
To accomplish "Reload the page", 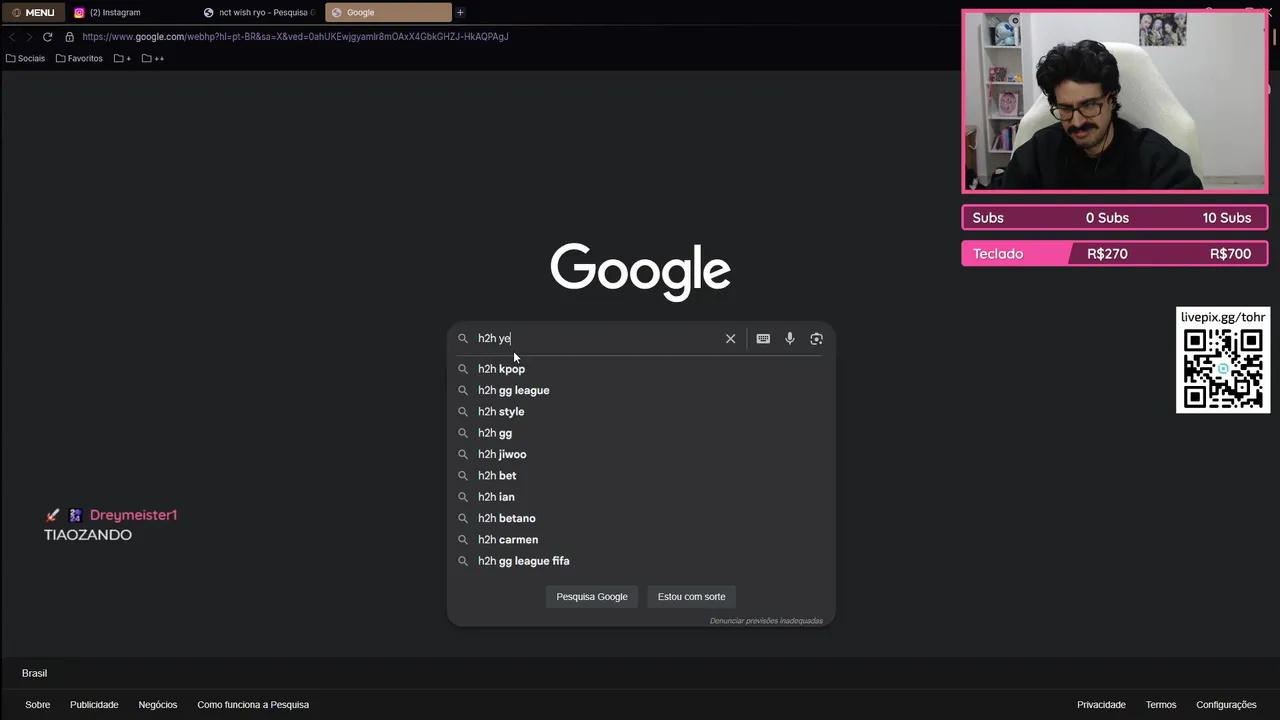I will (47, 37).
